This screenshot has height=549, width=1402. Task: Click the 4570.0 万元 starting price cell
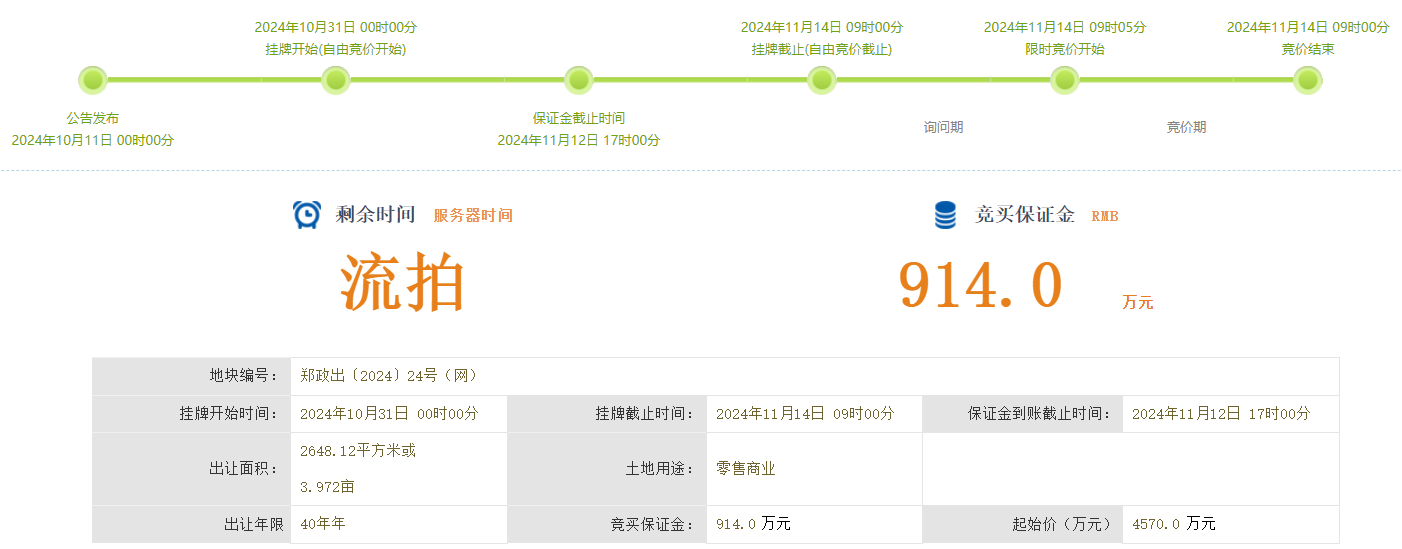pyautogui.click(x=1174, y=524)
